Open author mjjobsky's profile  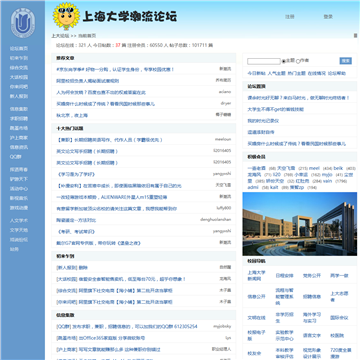(222, 326)
